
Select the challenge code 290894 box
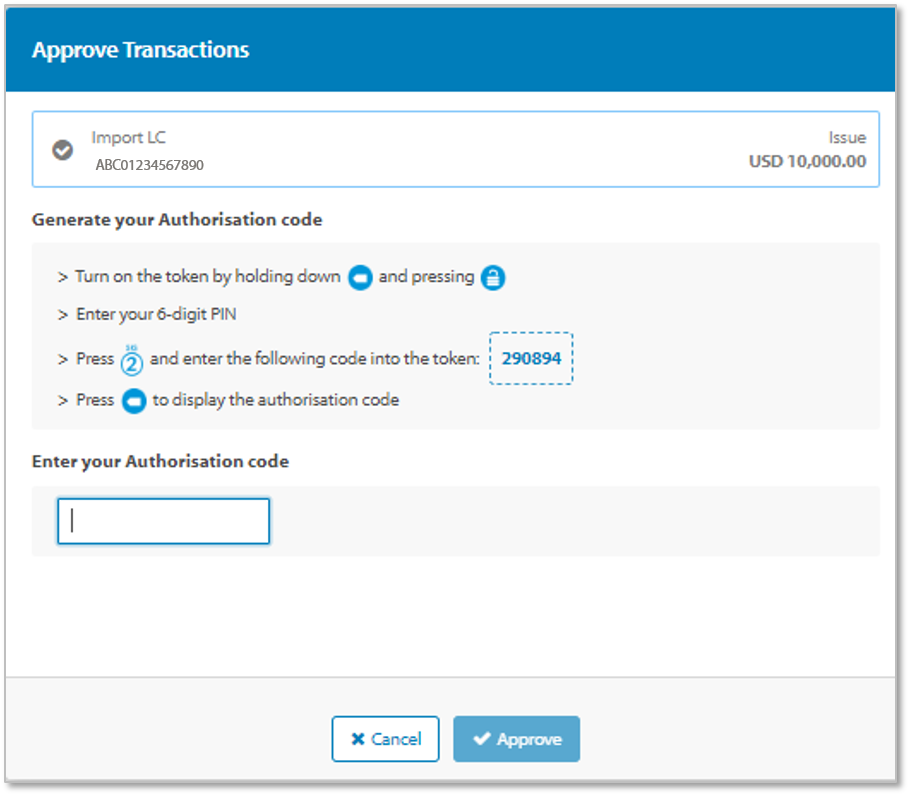click(x=530, y=358)
